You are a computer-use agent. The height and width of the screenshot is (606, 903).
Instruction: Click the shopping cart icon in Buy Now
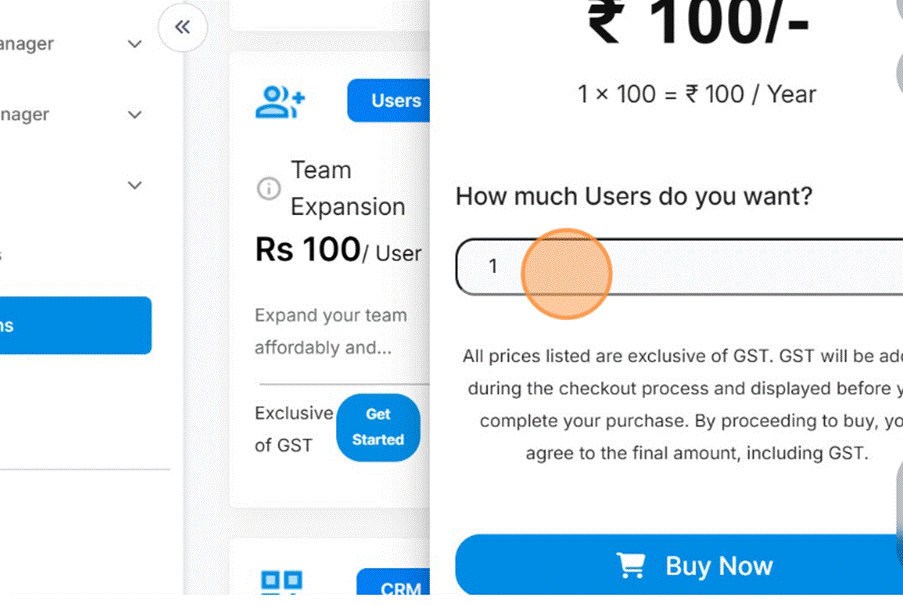[x=631, y=566]
